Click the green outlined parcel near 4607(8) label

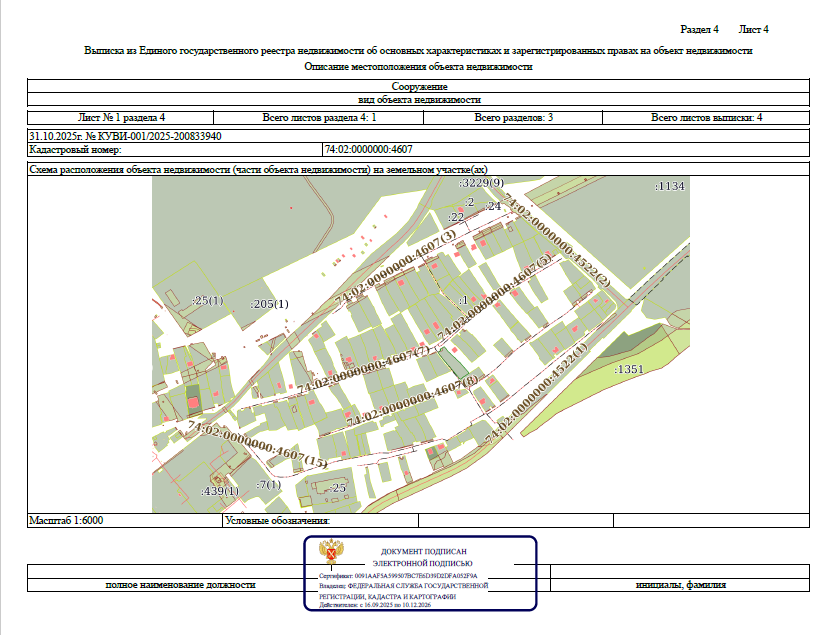coord(453,363)
